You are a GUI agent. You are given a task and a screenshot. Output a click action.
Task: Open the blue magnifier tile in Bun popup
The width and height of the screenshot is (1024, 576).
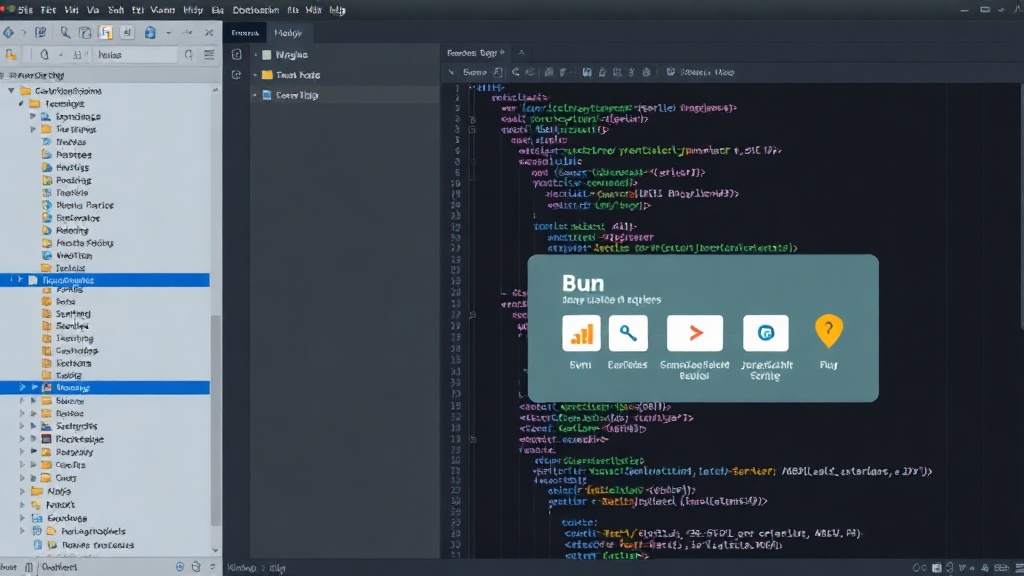point(628,334)
